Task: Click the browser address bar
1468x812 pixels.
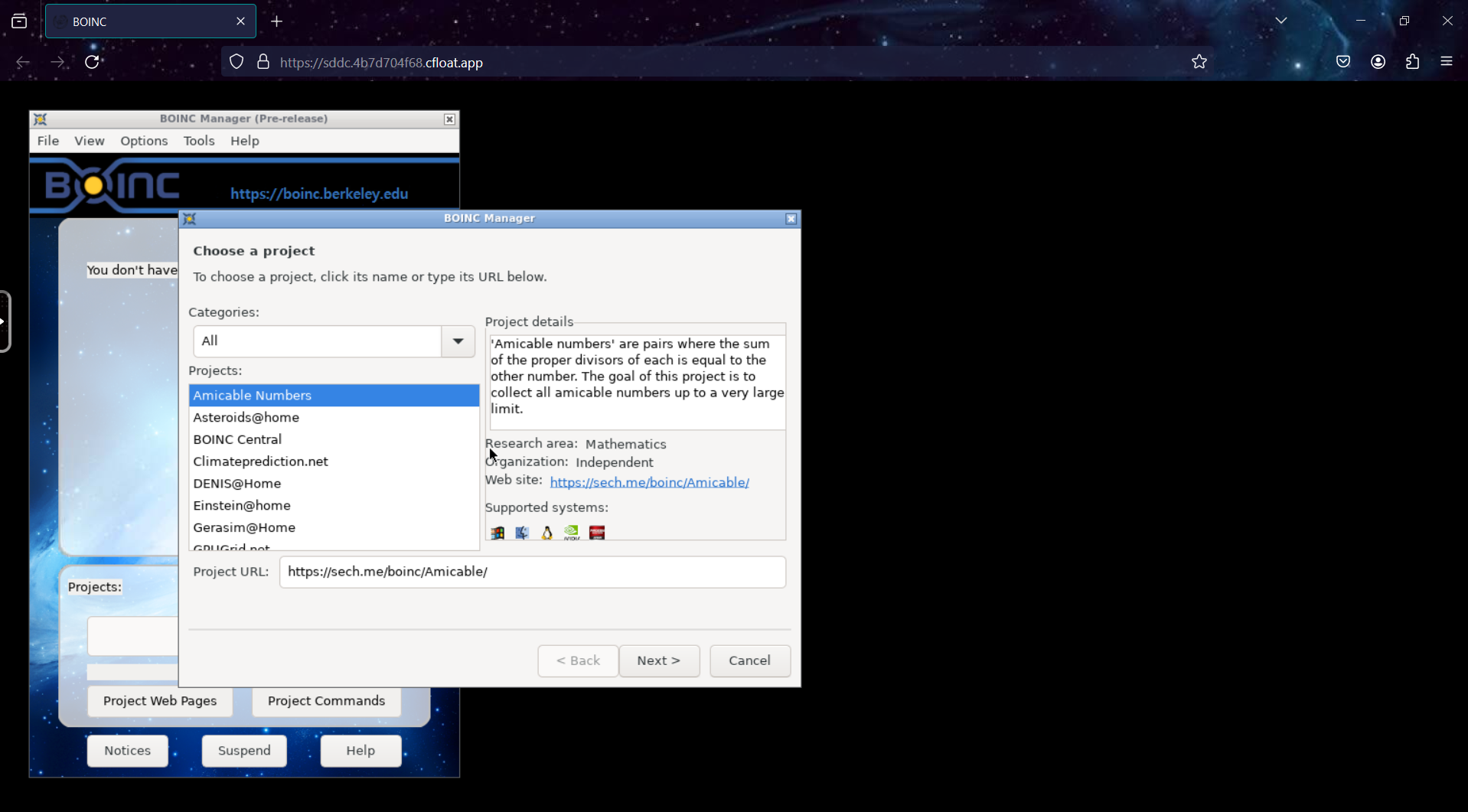Action: point(716,62)
